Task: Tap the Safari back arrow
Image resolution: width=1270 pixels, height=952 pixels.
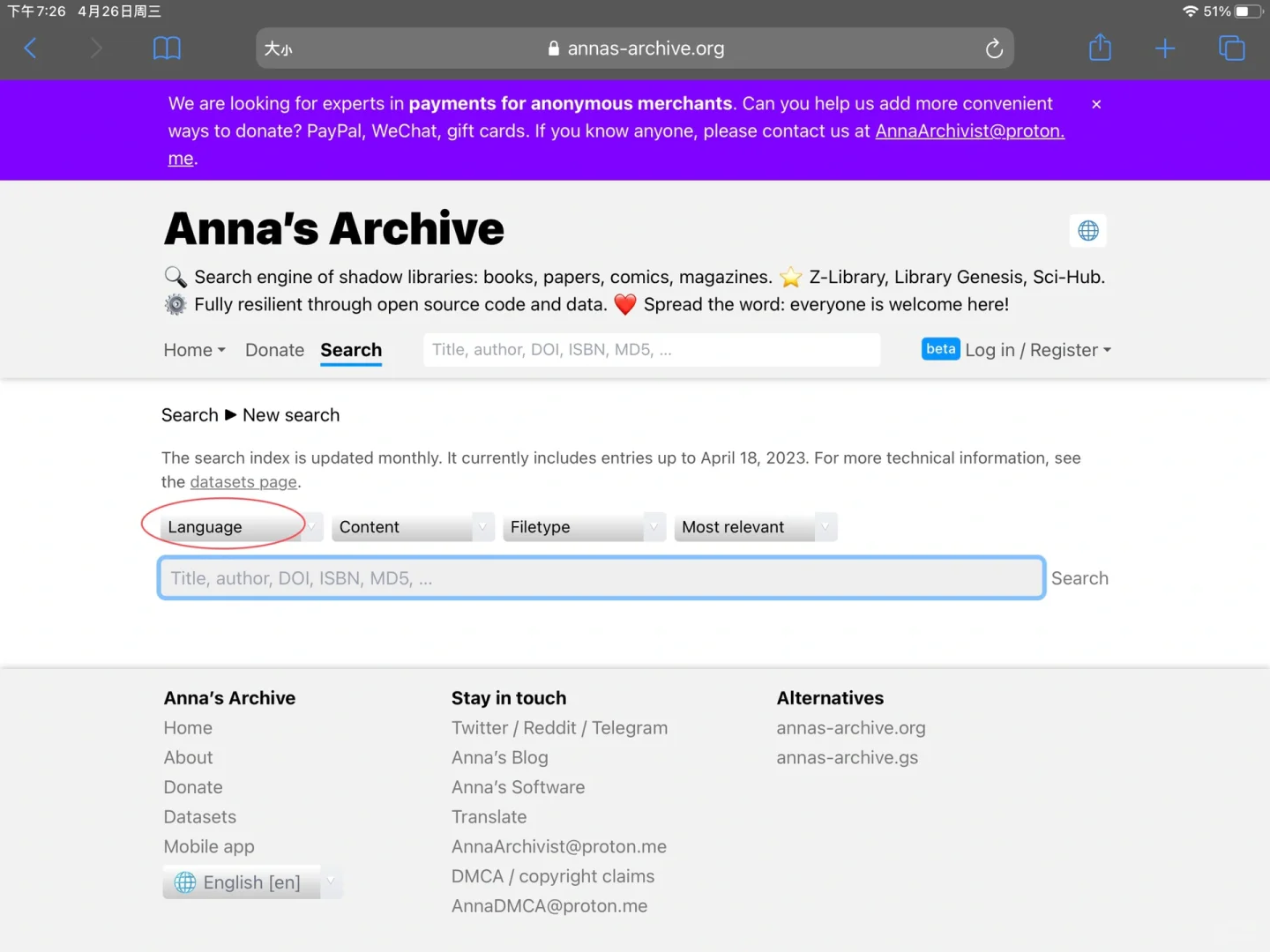Action: point(30,48)
